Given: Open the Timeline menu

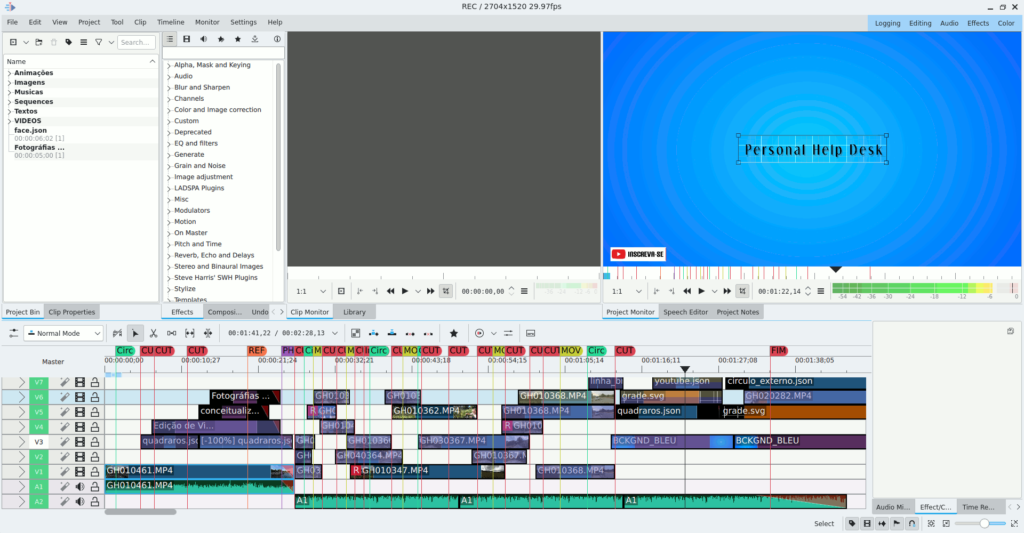Looking at the screenshot, I should (x=170, y=22).
